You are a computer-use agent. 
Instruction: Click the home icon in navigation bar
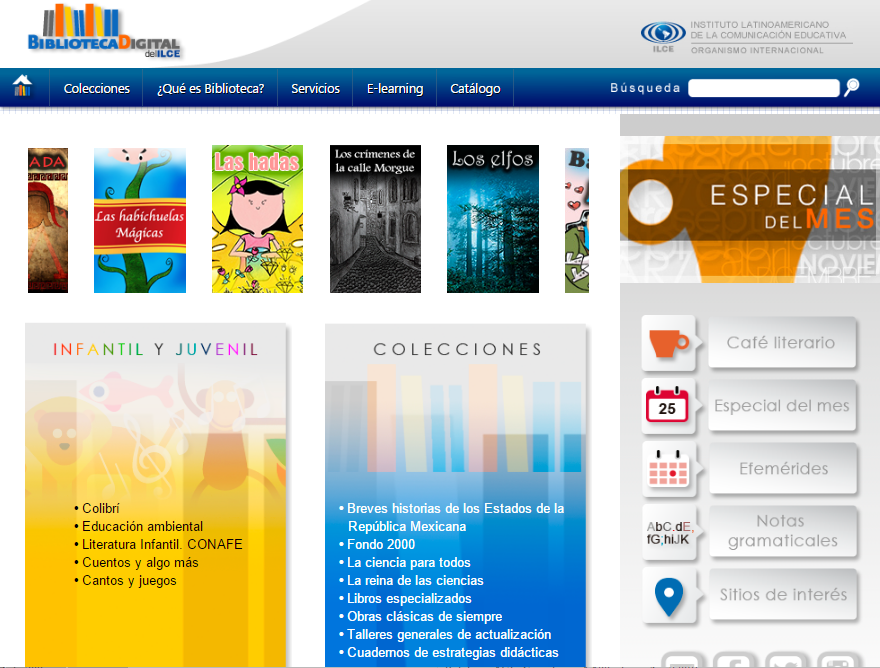23,87
